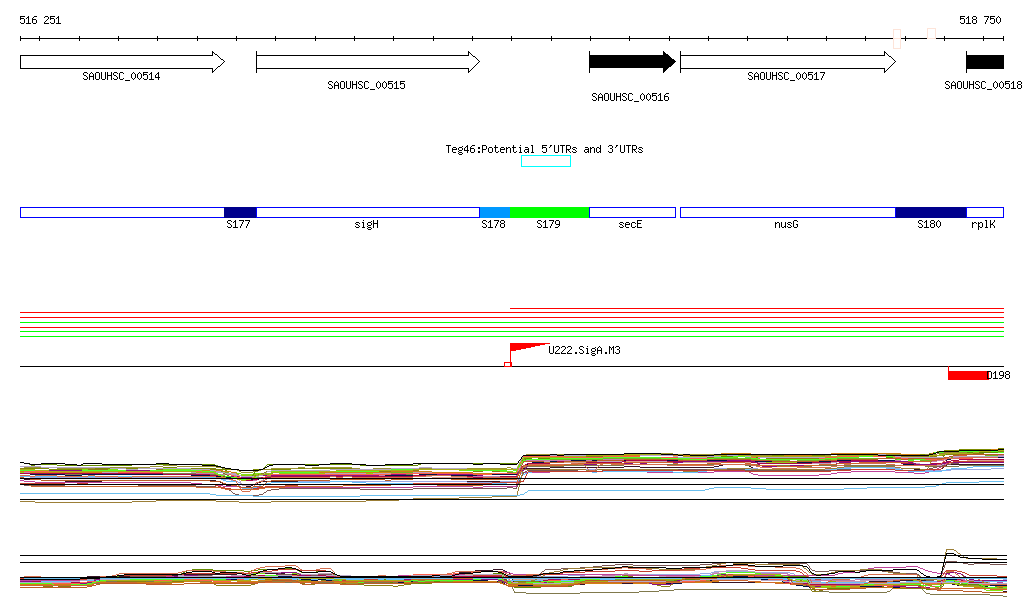Screen dimensions: 1024x611
Task: Select the sigH segment bar
Action: click(367, 212)
